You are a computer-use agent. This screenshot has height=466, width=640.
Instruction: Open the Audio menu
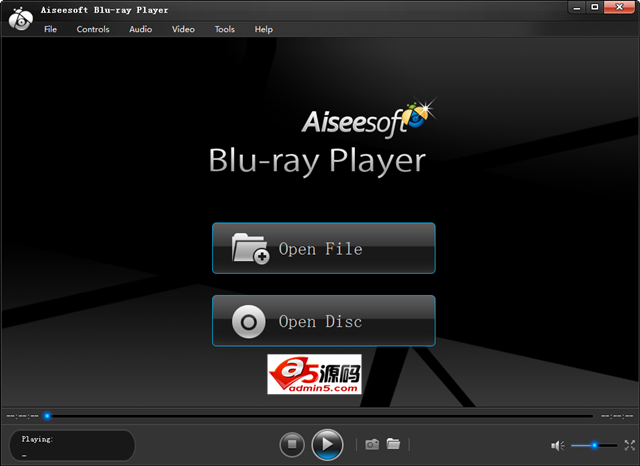[x=140, y=29]
